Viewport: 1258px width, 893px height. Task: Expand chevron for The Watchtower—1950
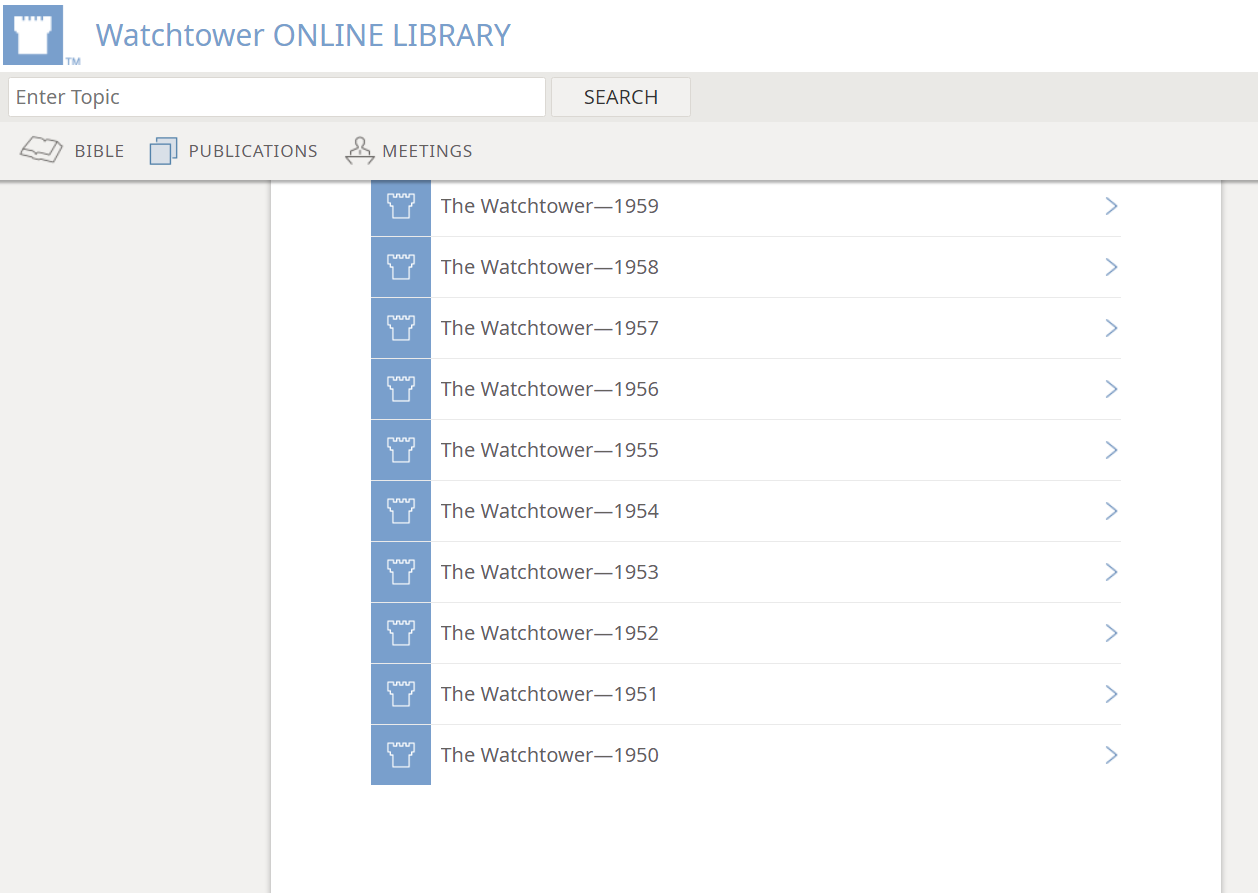point(1111,755)
